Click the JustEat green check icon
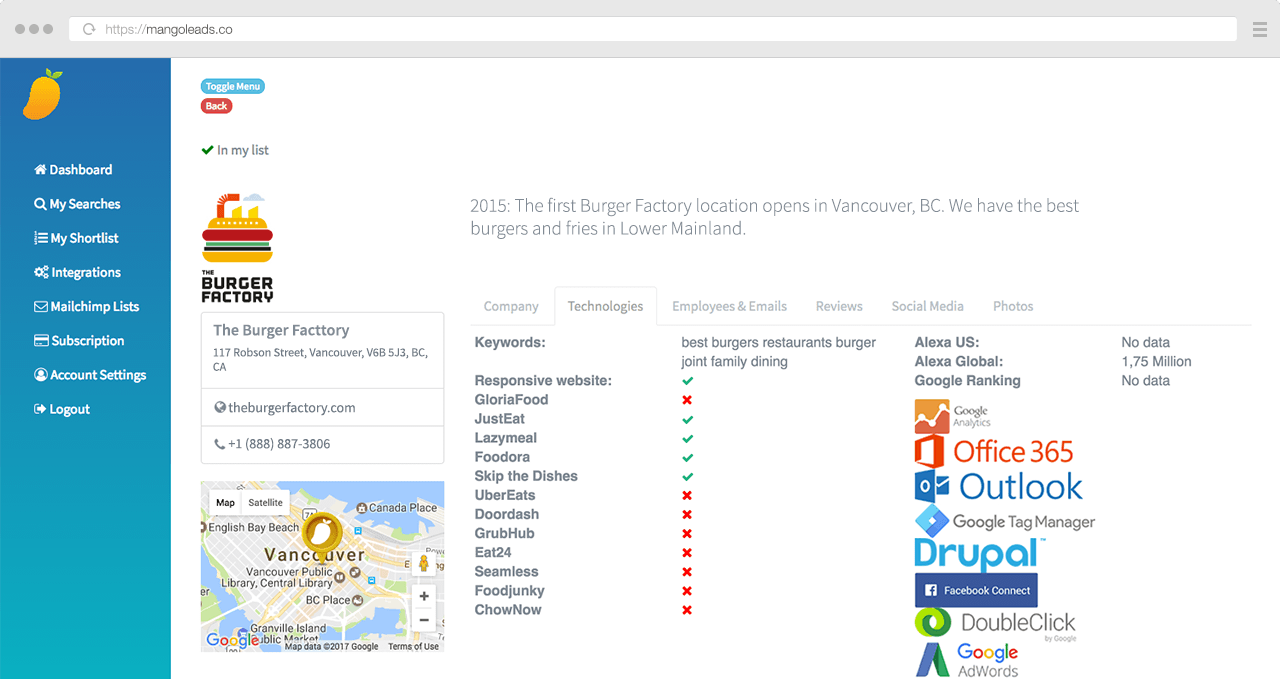 tap(687, 419)
